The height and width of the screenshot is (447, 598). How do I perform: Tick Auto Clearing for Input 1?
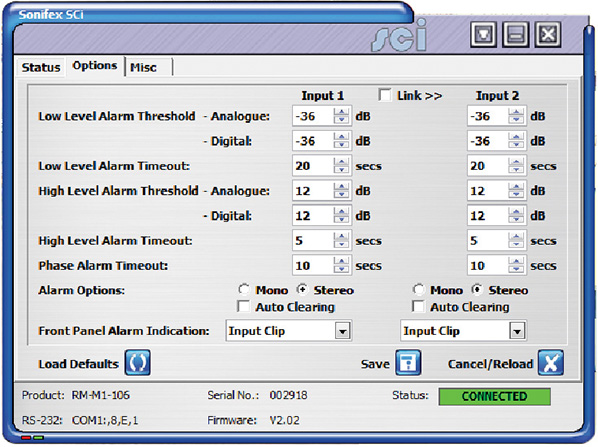[243, 306]
